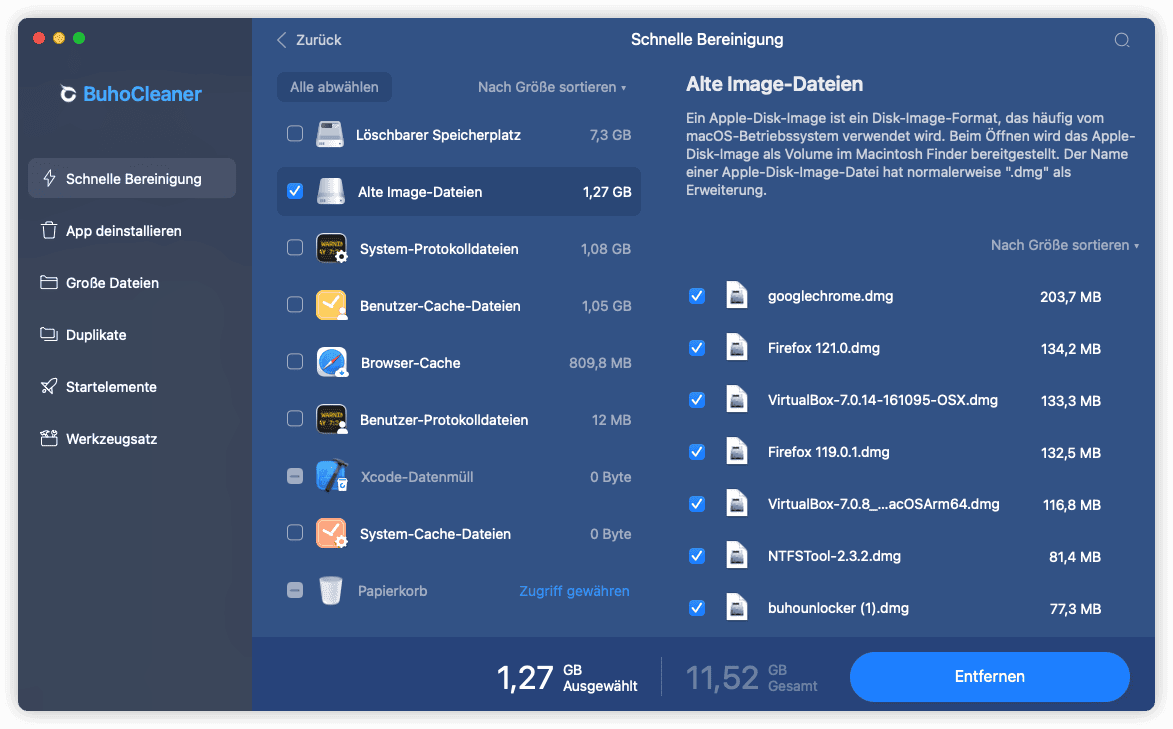The height and width of the screenshot is (729, 1173).
Task: Open Startelemente sidebar section
Action: [x=132, y=386]
